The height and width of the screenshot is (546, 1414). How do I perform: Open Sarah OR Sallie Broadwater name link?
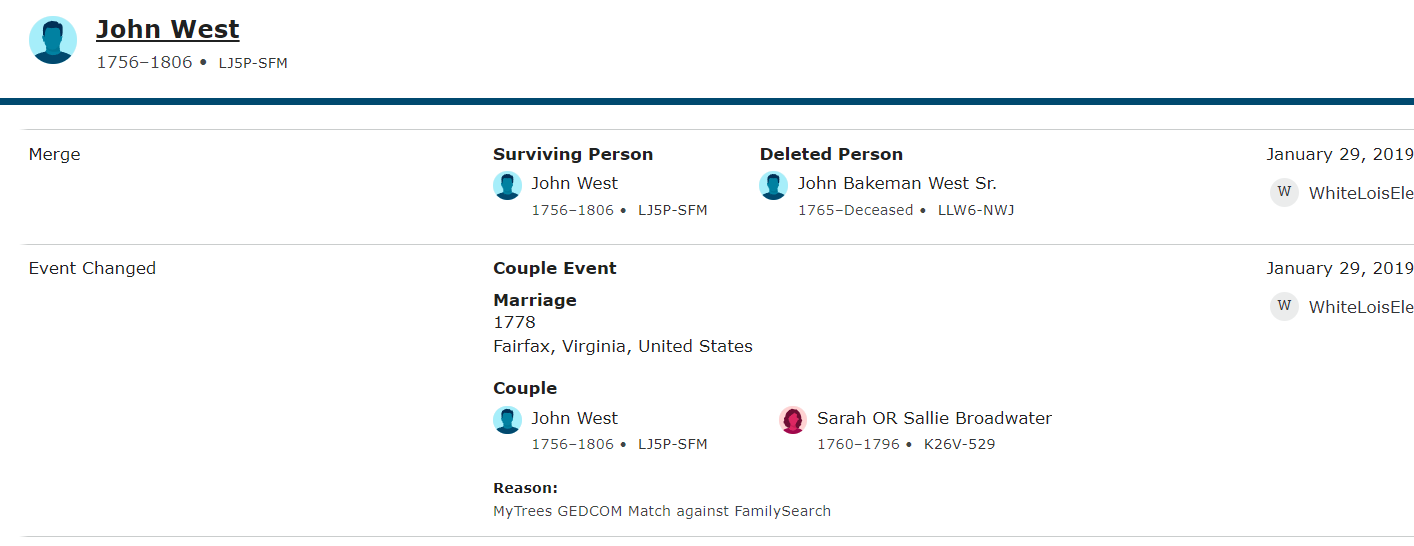934,418
